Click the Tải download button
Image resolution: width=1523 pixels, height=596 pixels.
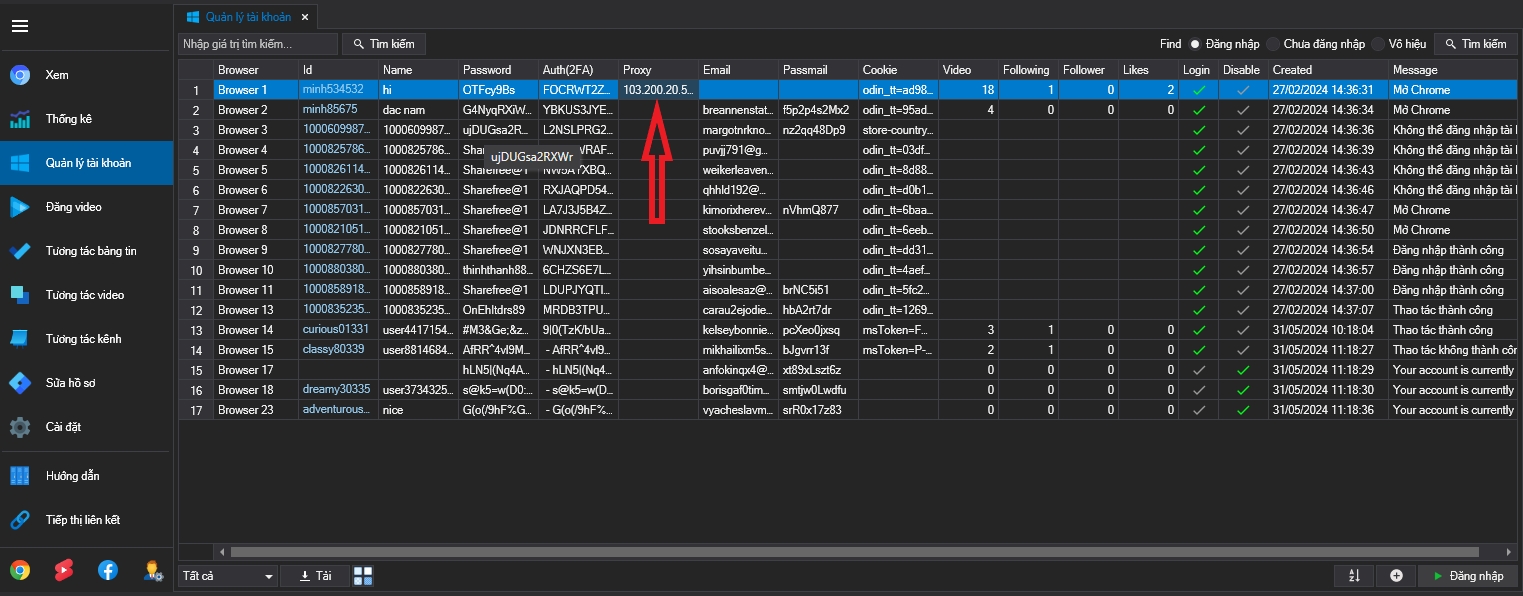point(314,576)
